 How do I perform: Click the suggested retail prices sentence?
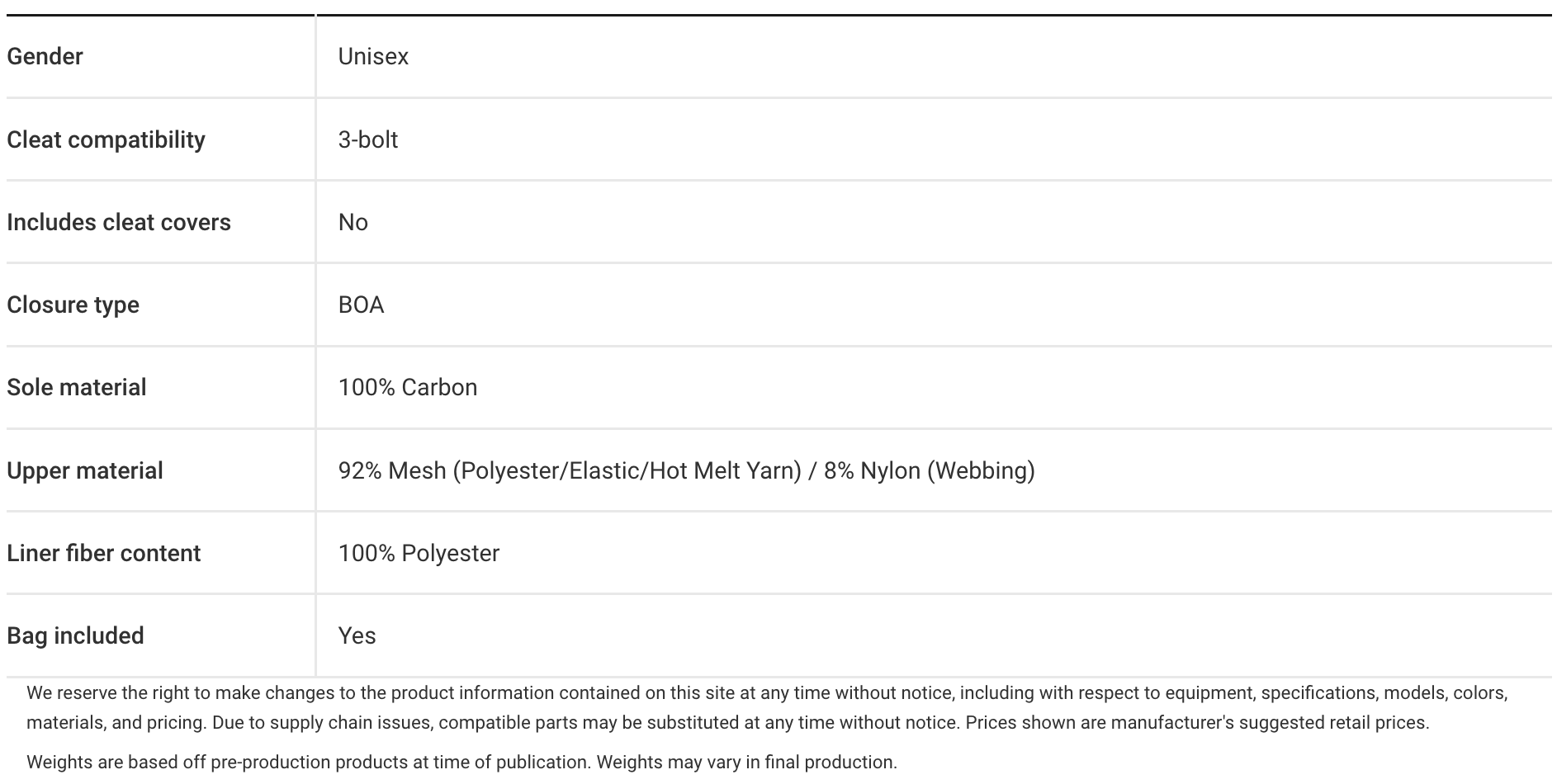1197,723
